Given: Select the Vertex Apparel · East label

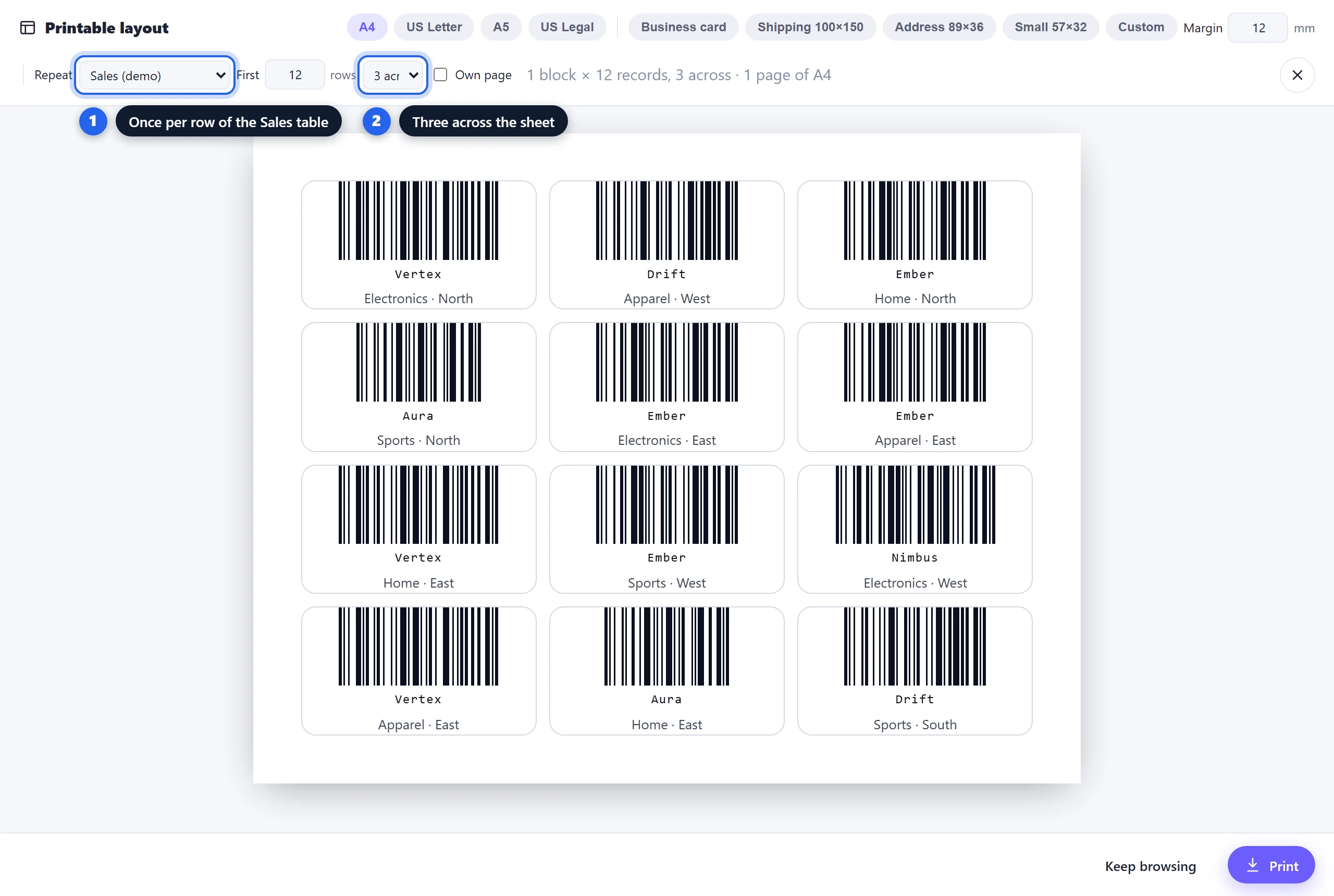Looking at the screenshot, I should (418, 671).
